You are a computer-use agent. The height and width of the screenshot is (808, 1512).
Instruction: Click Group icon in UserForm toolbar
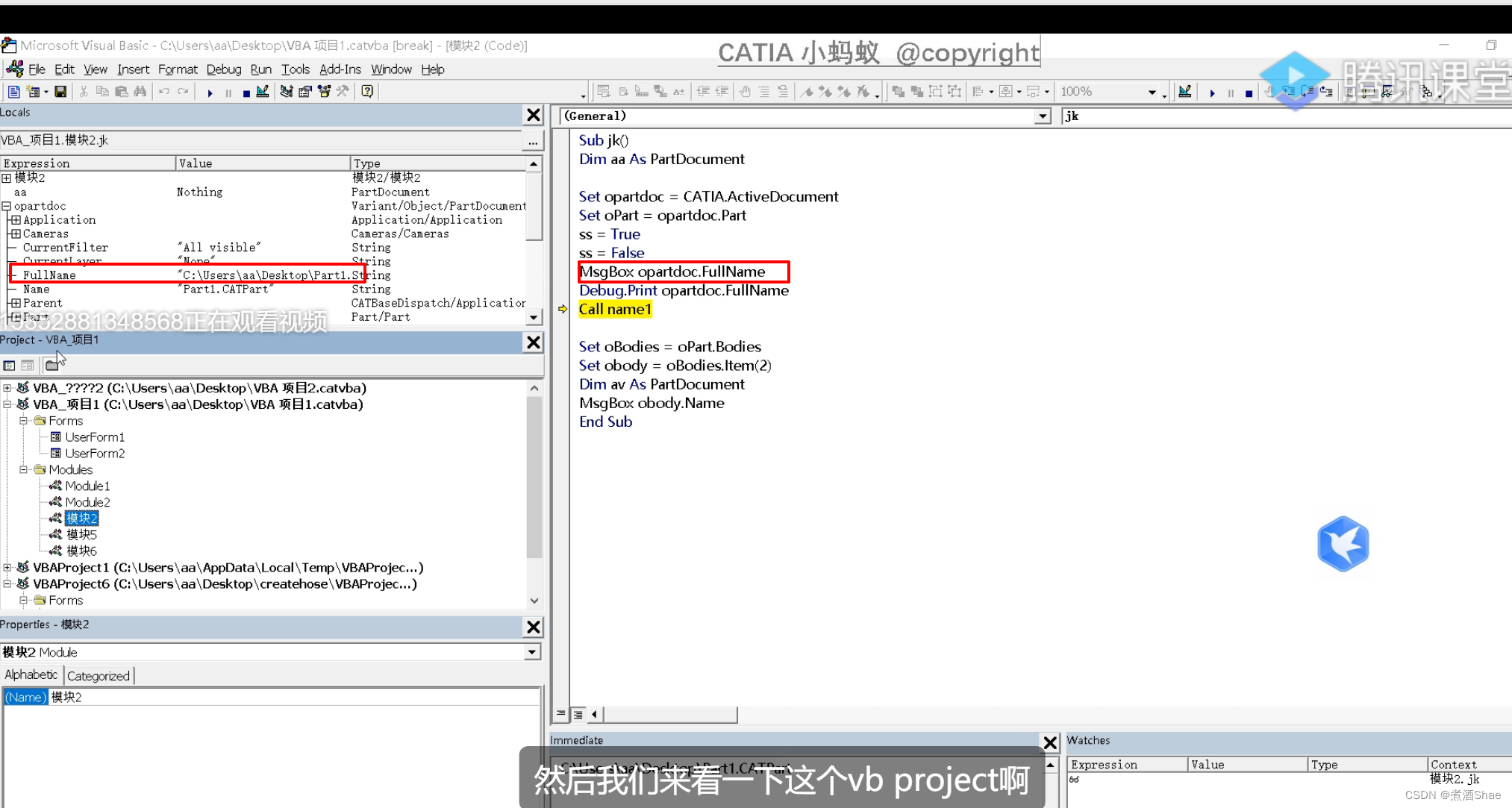pos(936,92)
